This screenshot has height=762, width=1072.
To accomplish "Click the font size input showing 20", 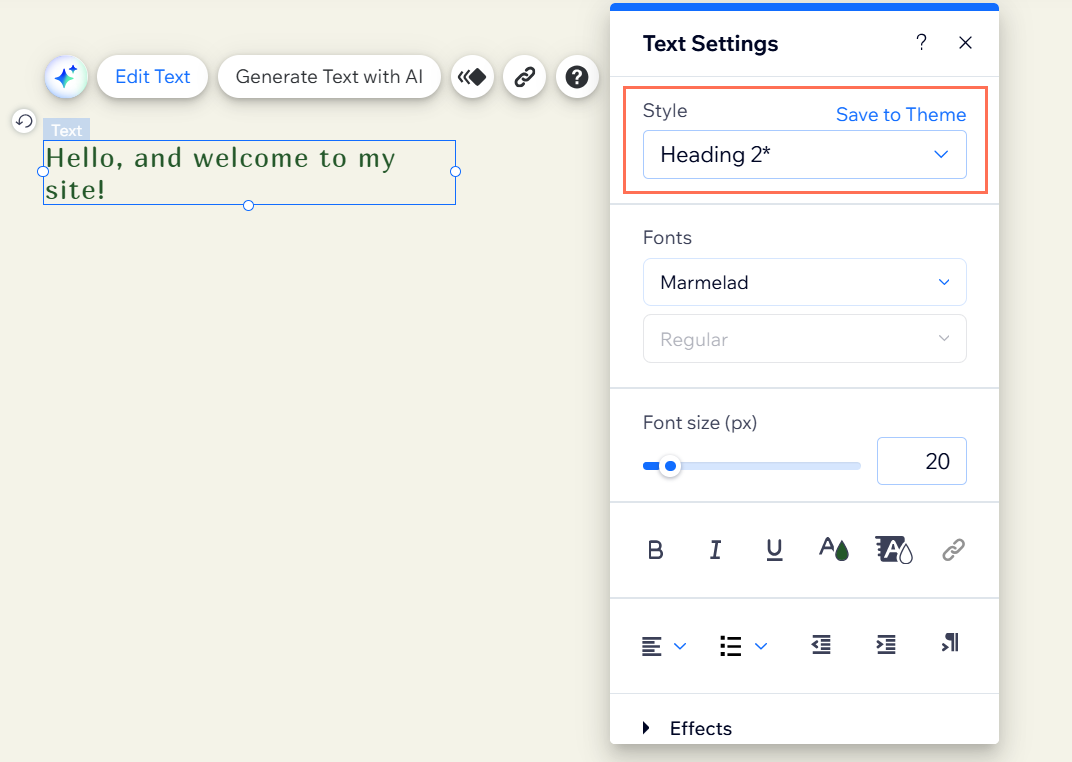I will pyautogui.click(x=922, y=461).
